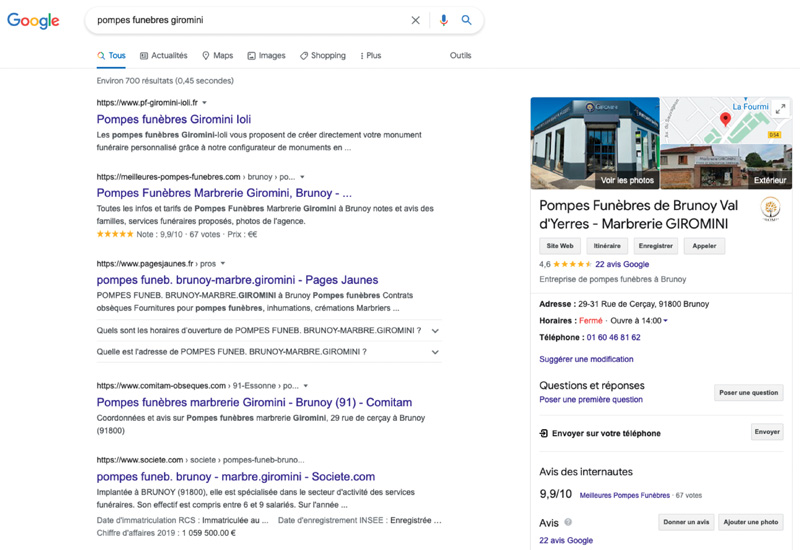This screenshot has width=800, height=550.
Task: Switch to the Actualités tab
Action: (x=164, y=56)
